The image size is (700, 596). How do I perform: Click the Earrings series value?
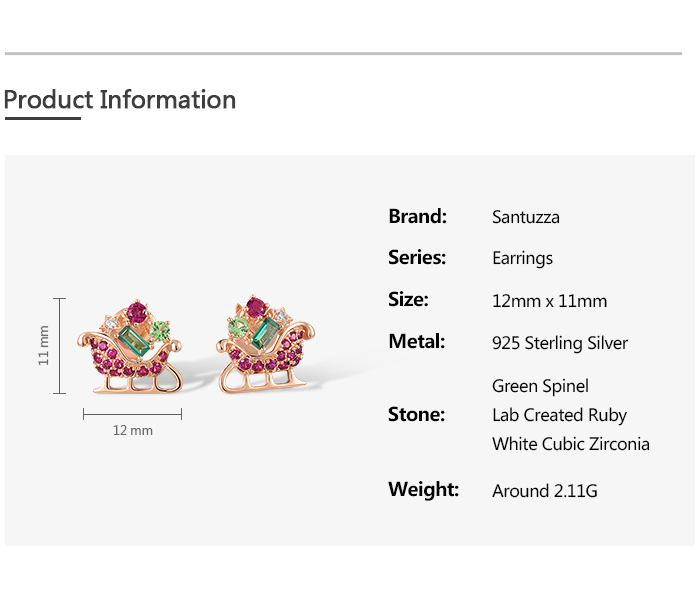click(522, 259)
